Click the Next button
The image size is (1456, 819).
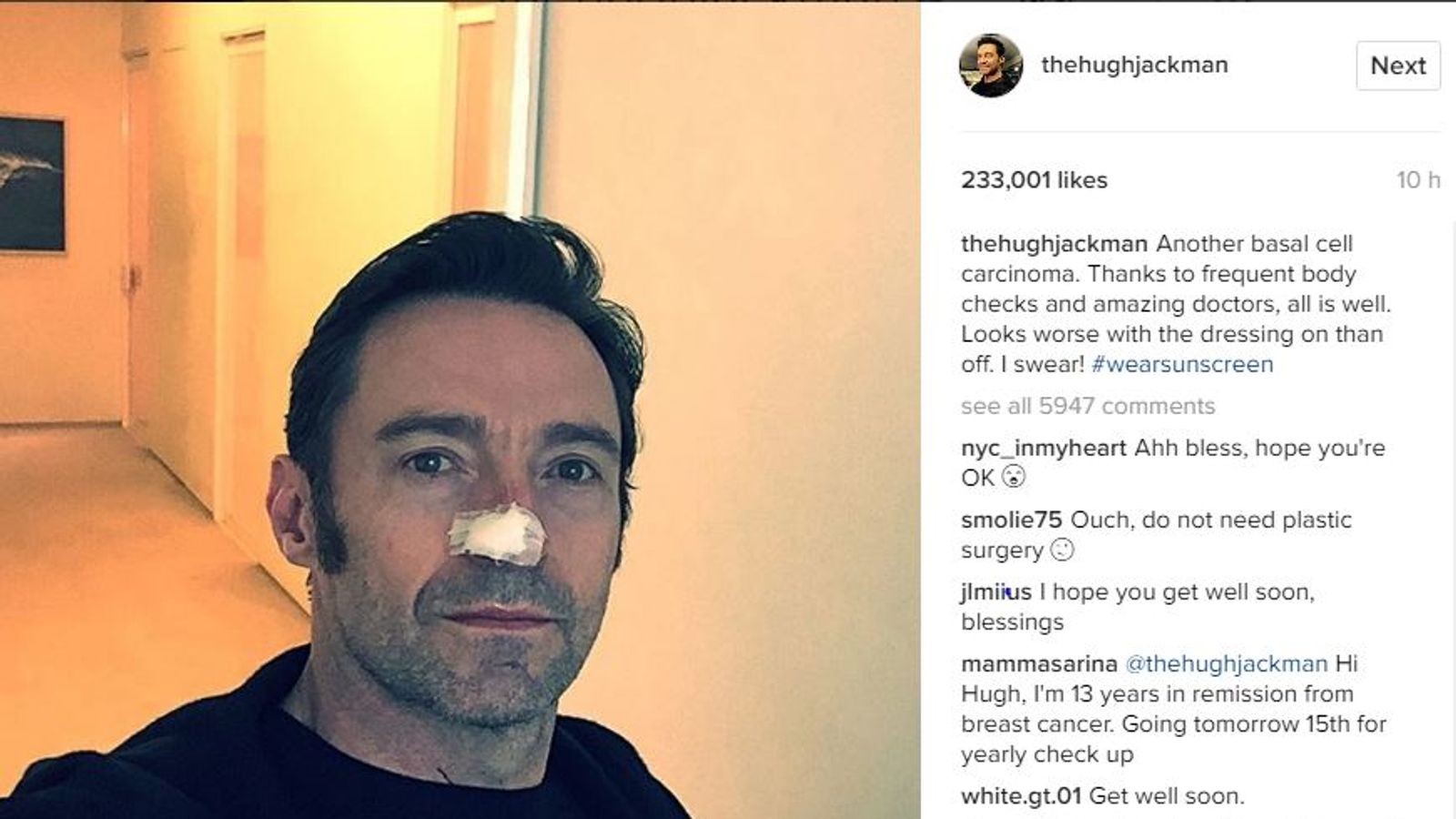(1398, 66)
